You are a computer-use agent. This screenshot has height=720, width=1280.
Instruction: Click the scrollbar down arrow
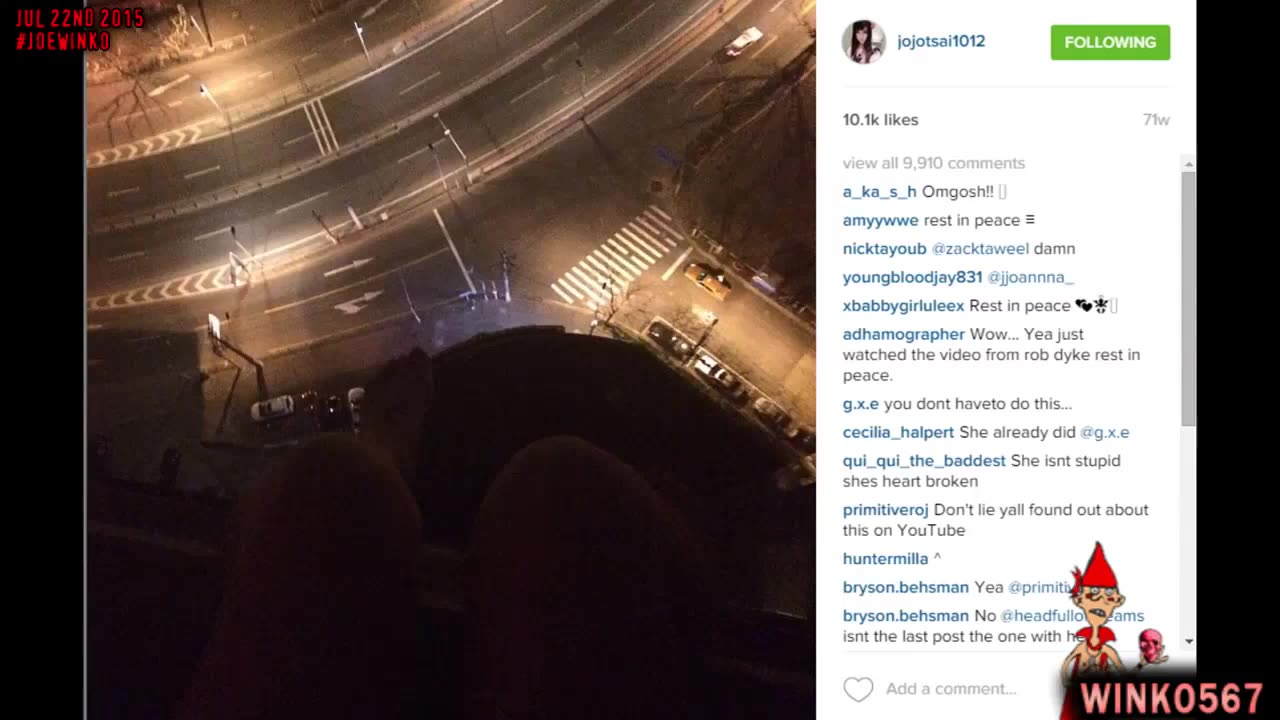point(1188,641)
